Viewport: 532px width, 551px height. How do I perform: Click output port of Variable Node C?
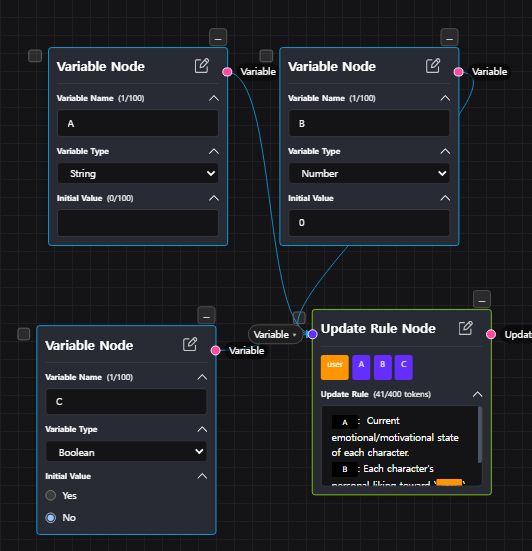click(216, 350)
